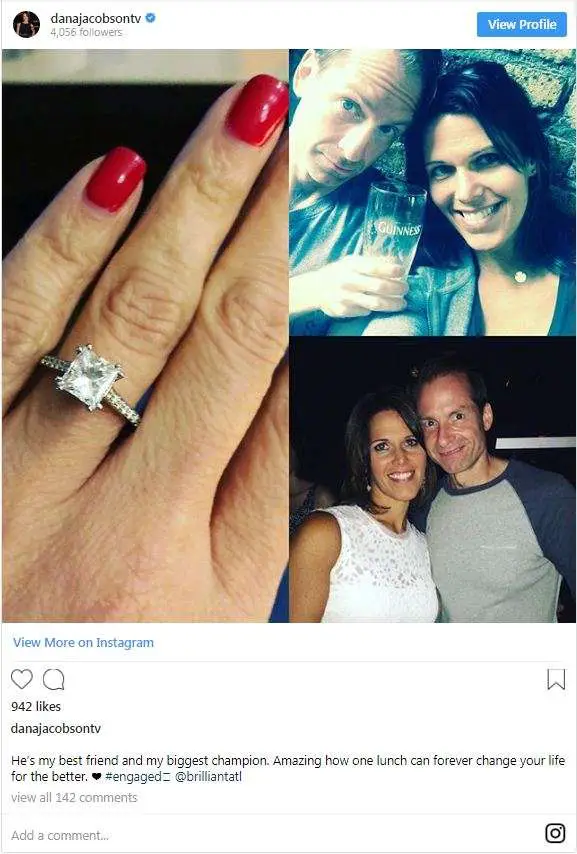Screen dimensions: 577x854
Task: Open danajacobsontv's profile avatar
Action: click(x=26, y=24)
